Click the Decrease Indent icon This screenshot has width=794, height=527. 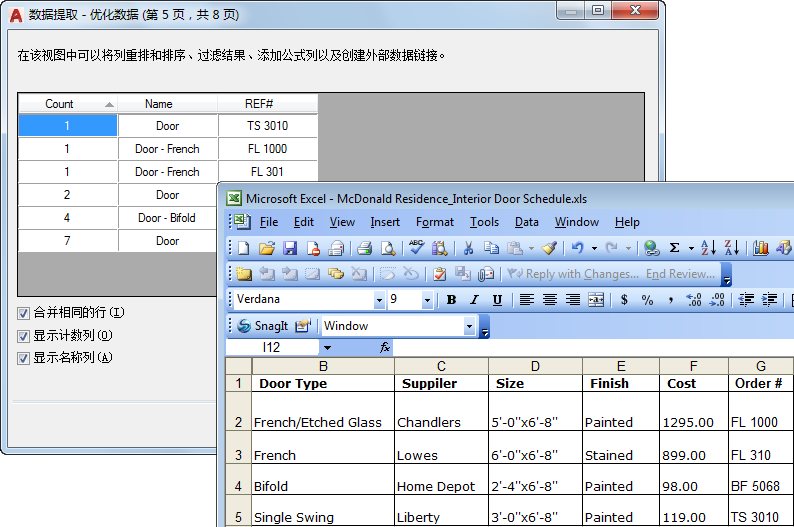tap(746, 300)
